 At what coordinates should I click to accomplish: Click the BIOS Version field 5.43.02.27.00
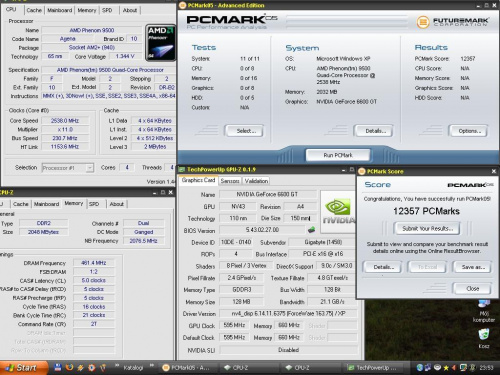click(262, 230)
